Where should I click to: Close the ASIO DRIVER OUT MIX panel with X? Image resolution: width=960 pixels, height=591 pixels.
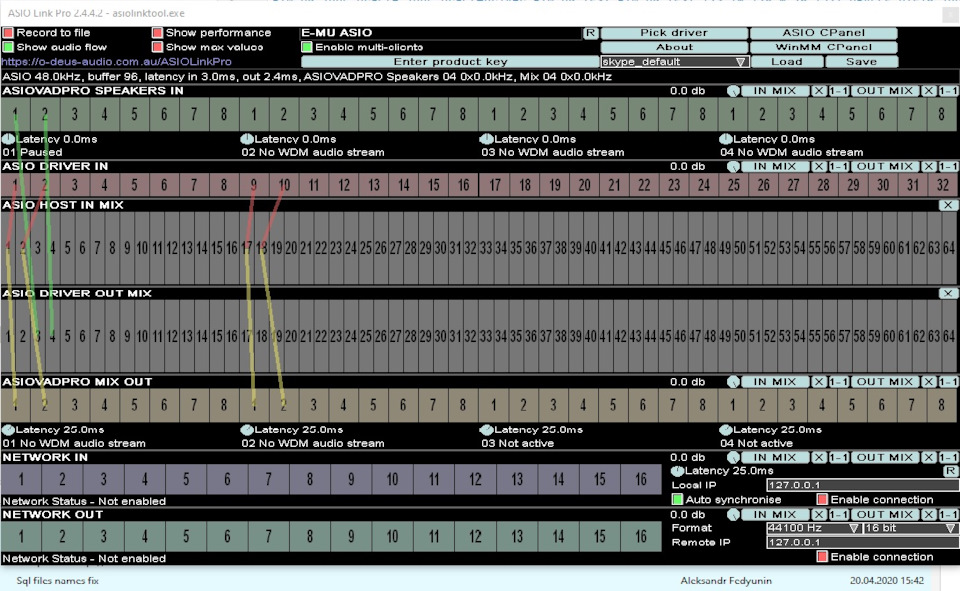click(x=948, y=293)
